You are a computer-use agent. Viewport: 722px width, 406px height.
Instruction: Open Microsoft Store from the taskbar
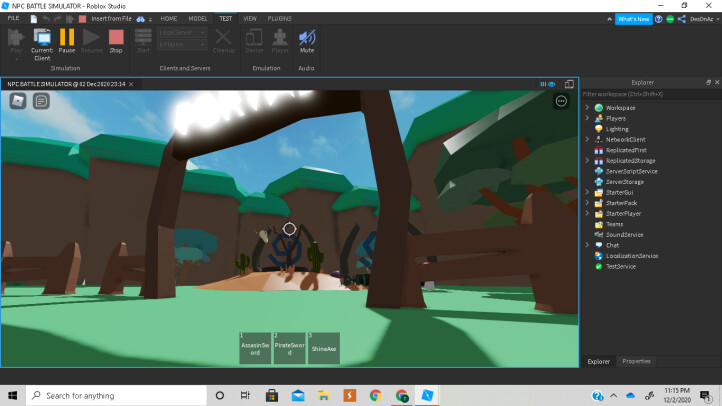272,395
